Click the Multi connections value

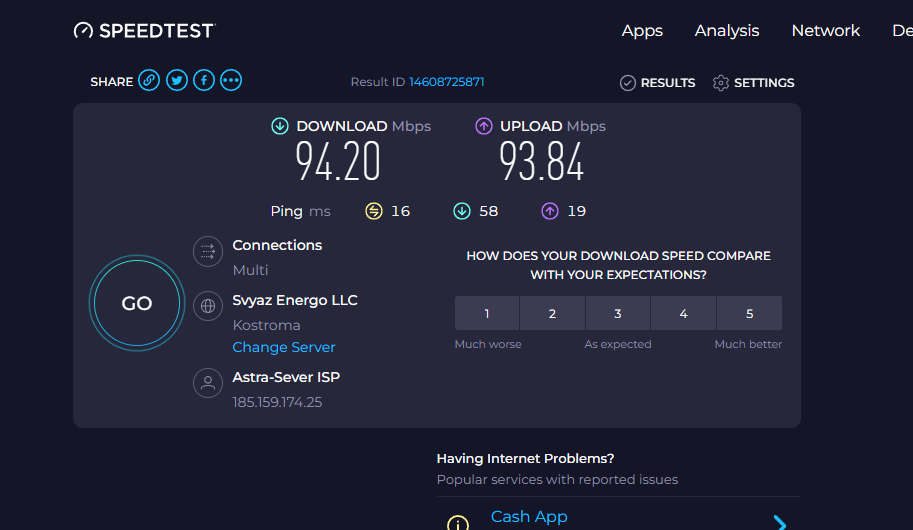pyautogui.click(x=250, y=270)
